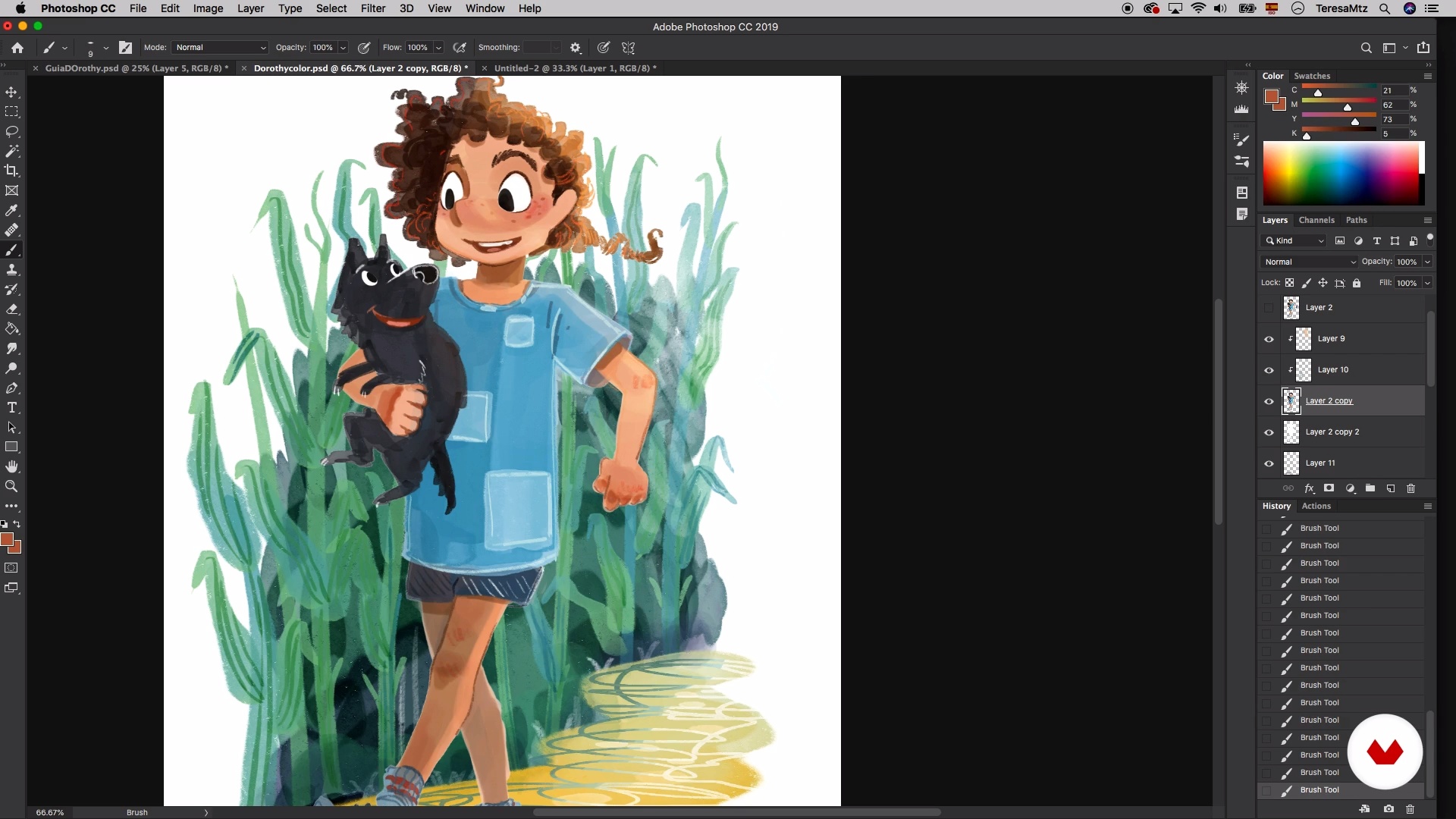The width and height of the screenshot is (1456, 819).
Task: Open the Layers panel menu
Action: pos(1427,220)
